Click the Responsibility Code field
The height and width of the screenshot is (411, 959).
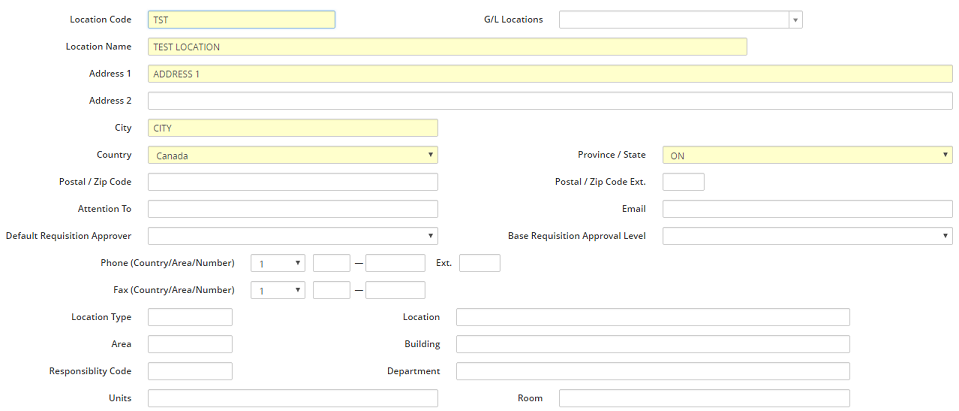[x=190, y=371]
